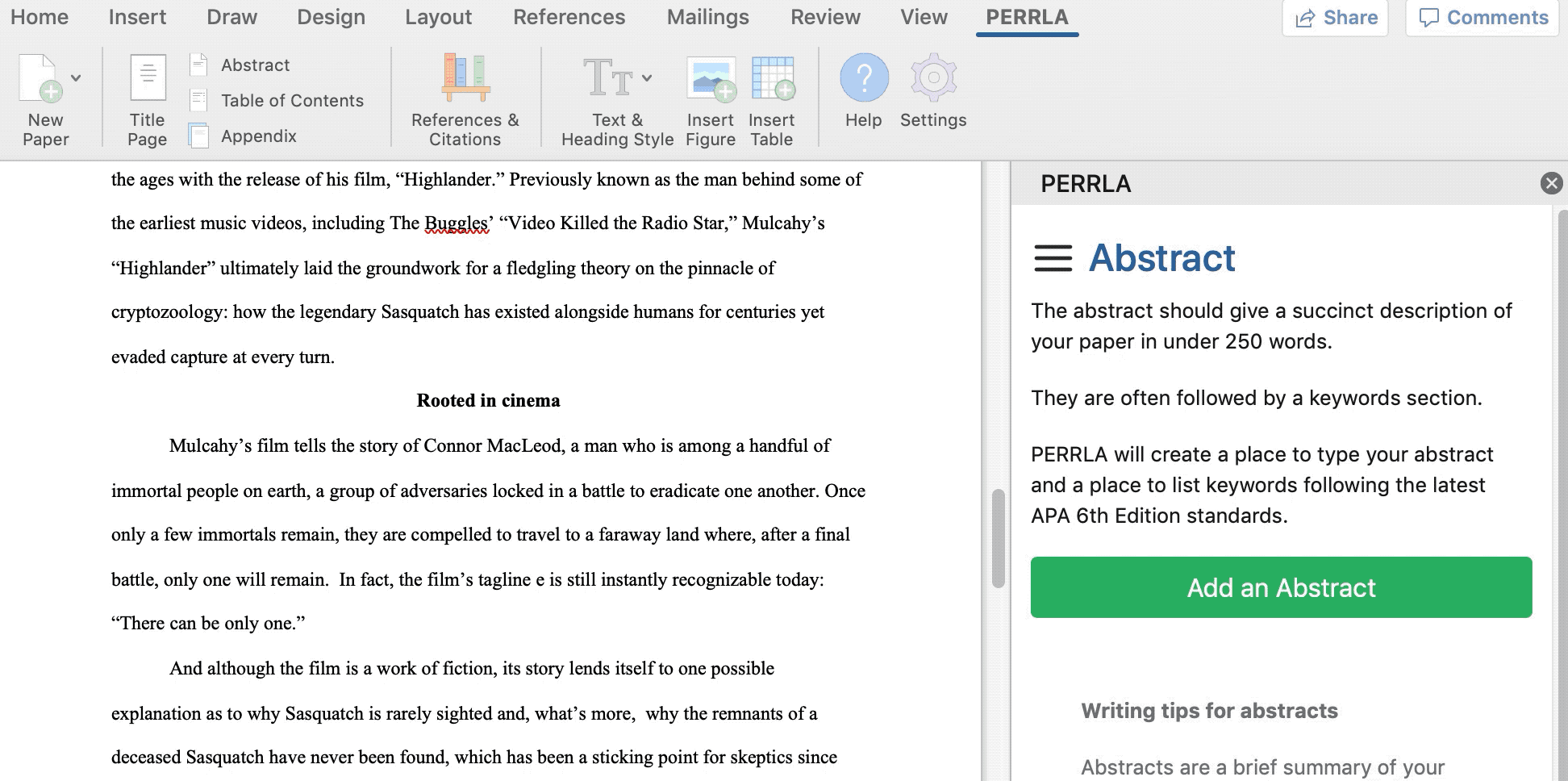
Task: Insert a Table of Contents
Action: (x=291, y=101)
